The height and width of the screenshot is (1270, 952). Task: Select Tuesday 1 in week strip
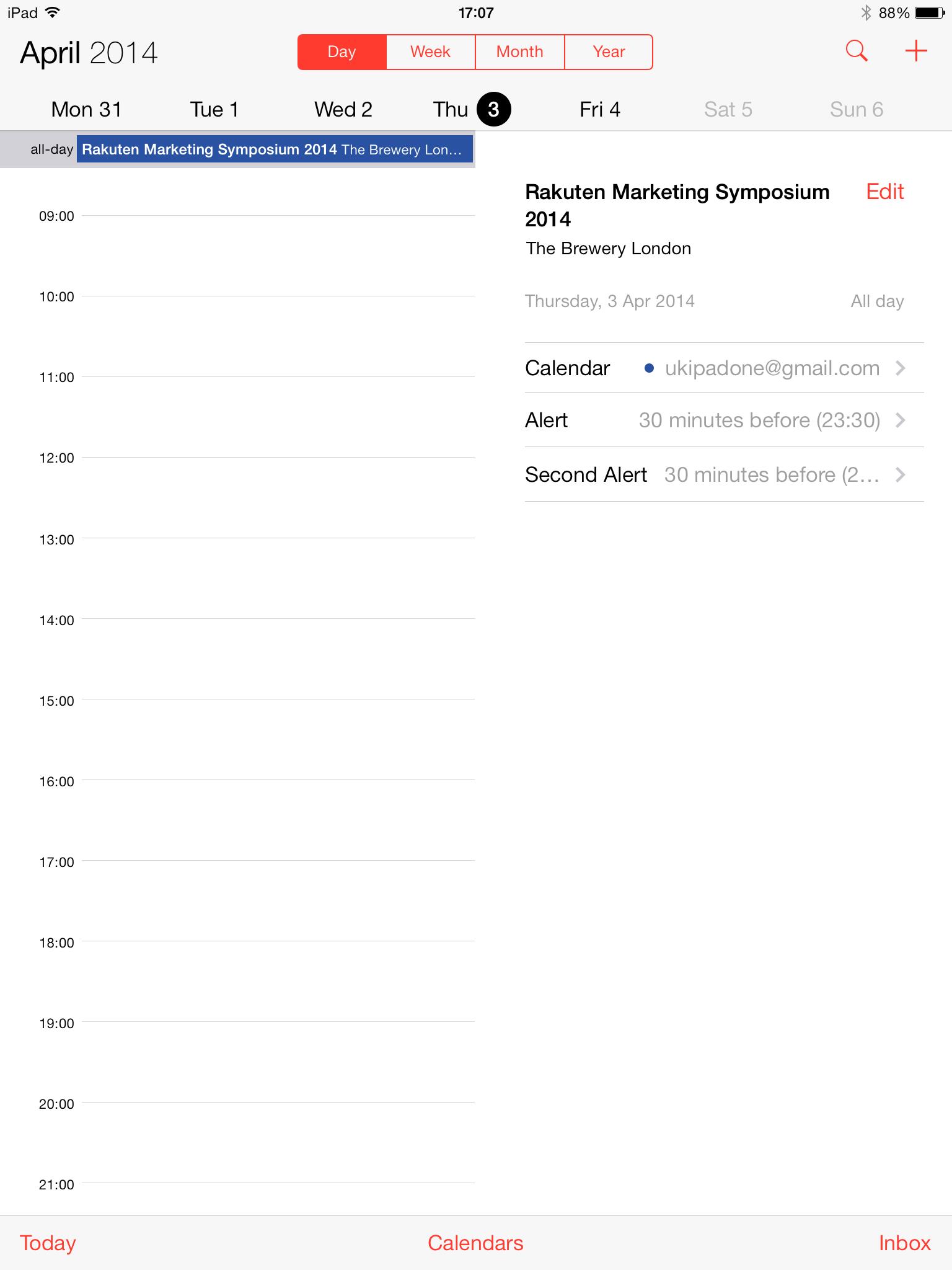[214, 110]
